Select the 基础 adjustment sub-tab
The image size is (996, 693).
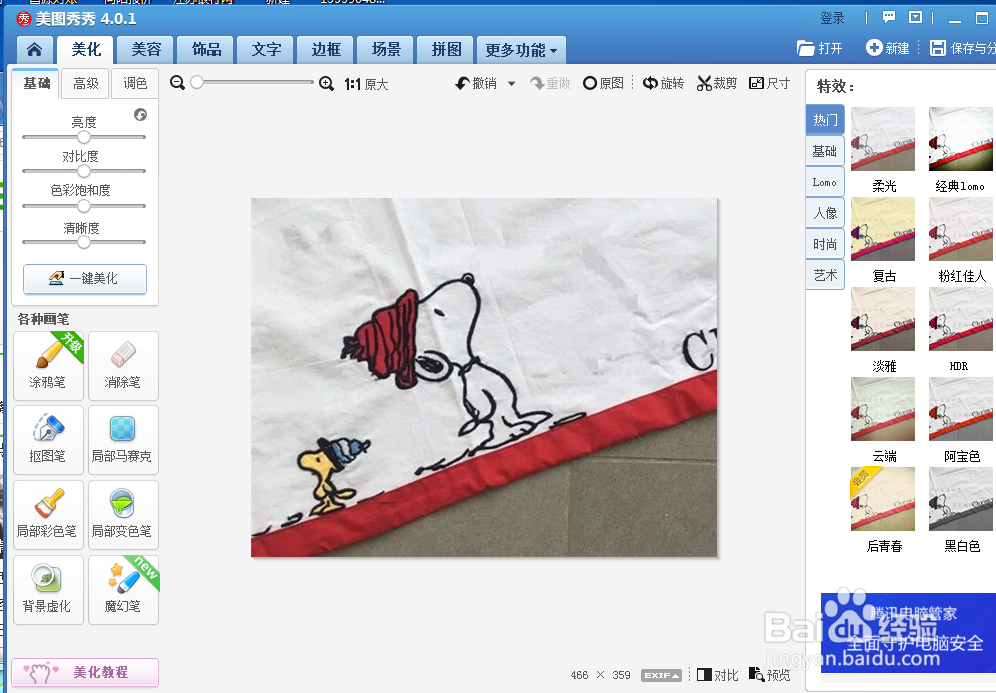[36, 83]
